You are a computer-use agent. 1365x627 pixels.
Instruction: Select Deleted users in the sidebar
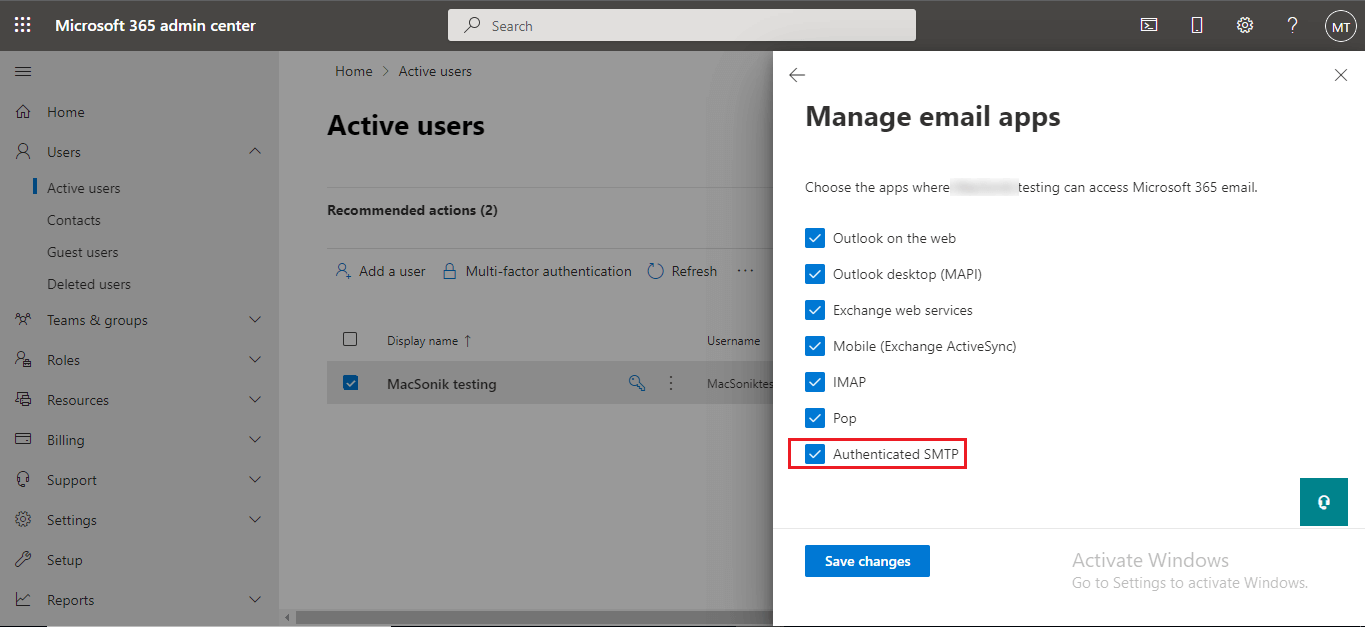[88, 284]
